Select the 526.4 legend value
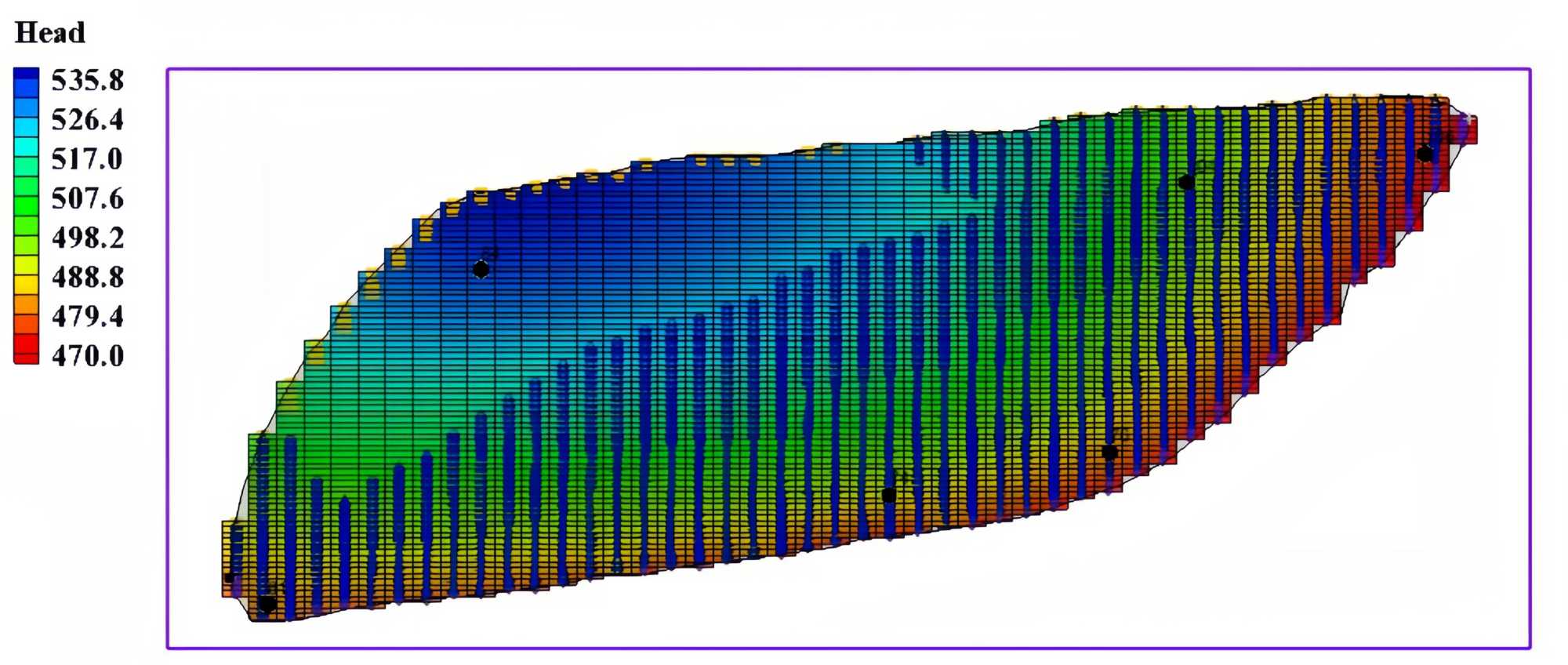1568x665 pixels. (x=87, y=120)
